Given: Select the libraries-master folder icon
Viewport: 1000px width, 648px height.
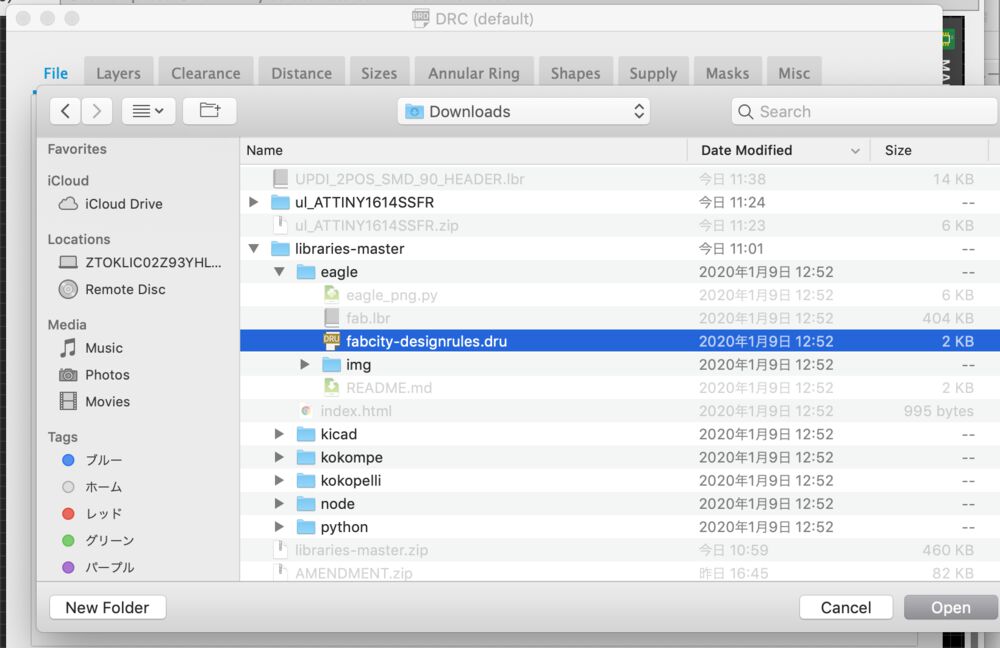Looking at the screenshot, I should coord(281,249).
